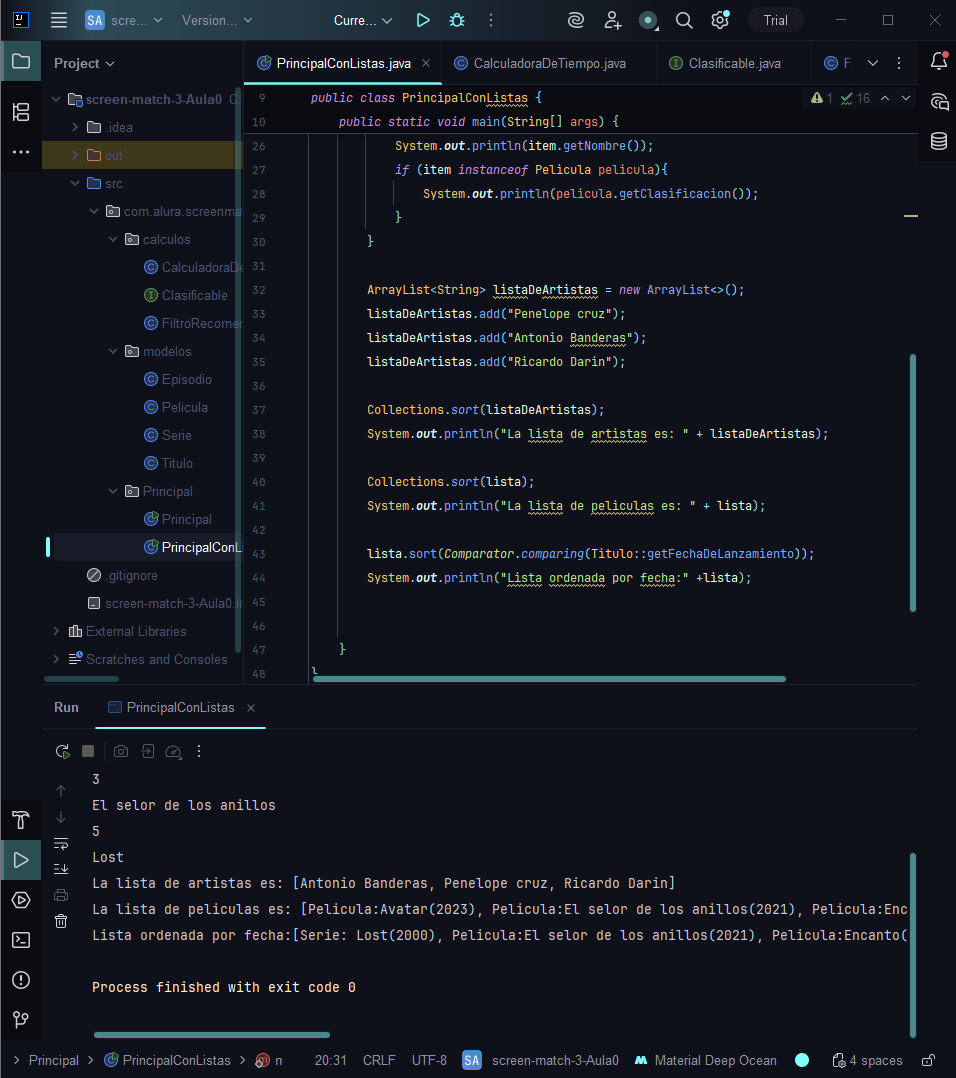Open 4 spaces indent settings
Viewport: 956px width, 1078px height.
coord(867,1060)
